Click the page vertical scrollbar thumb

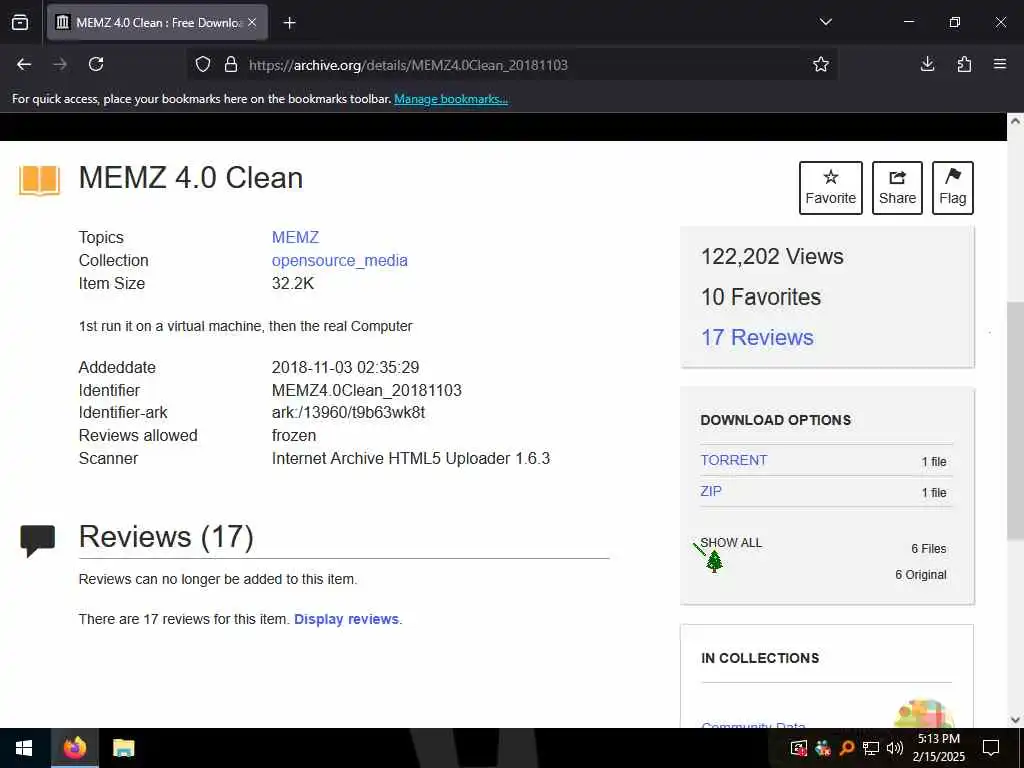tap(1015, 421)
